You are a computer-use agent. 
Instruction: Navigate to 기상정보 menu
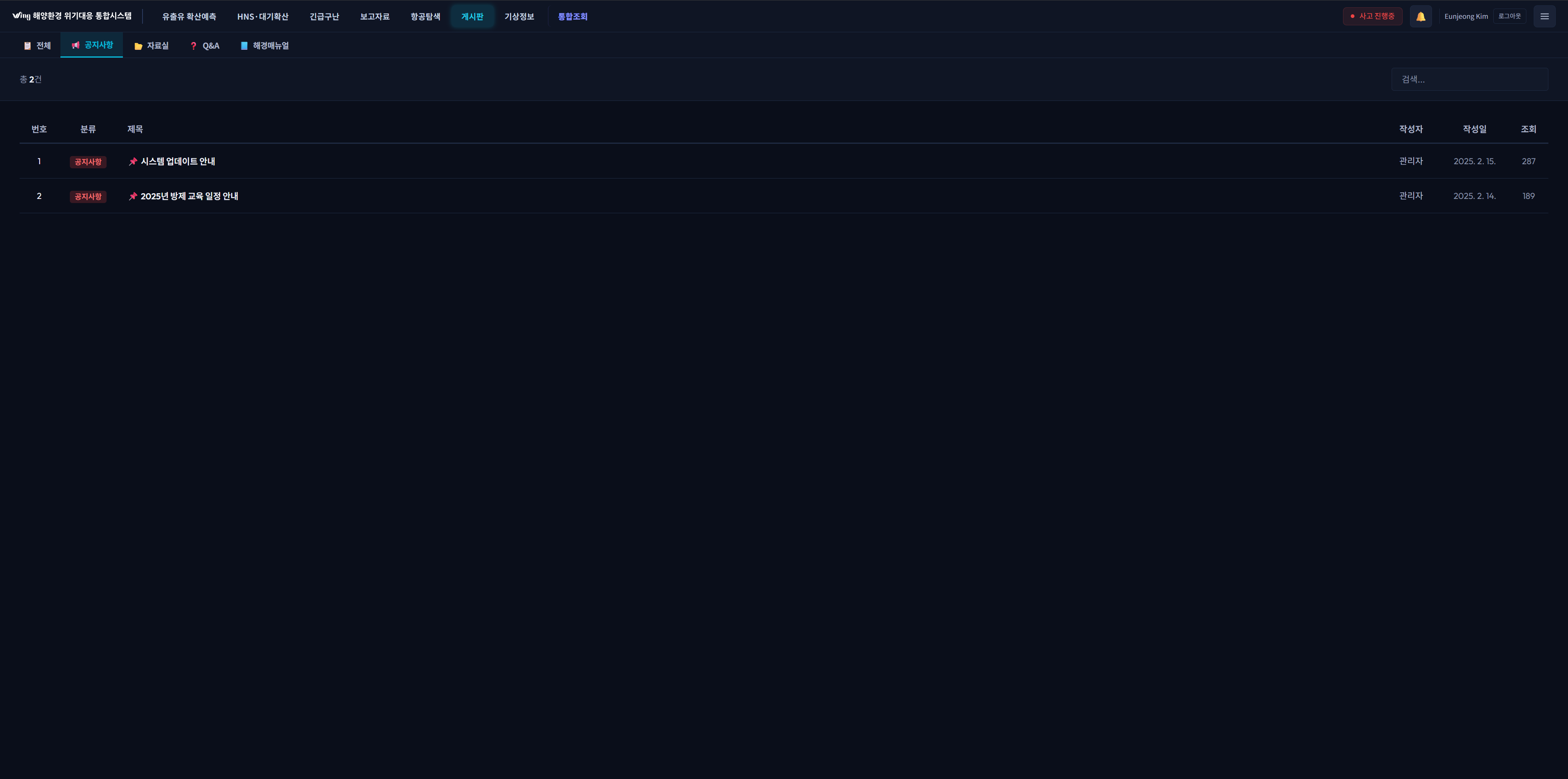click(519, 16)
